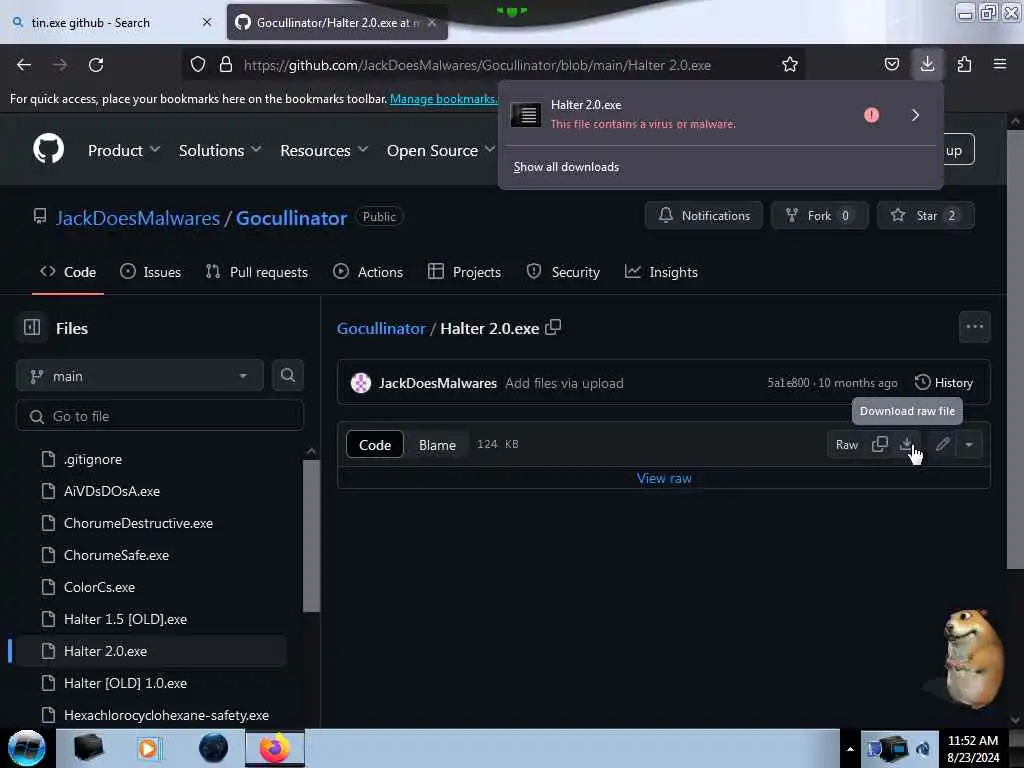The height and width of the screenshot is (768, 1024).
Task: Open the Projects tab
Action: click(464, 272)
